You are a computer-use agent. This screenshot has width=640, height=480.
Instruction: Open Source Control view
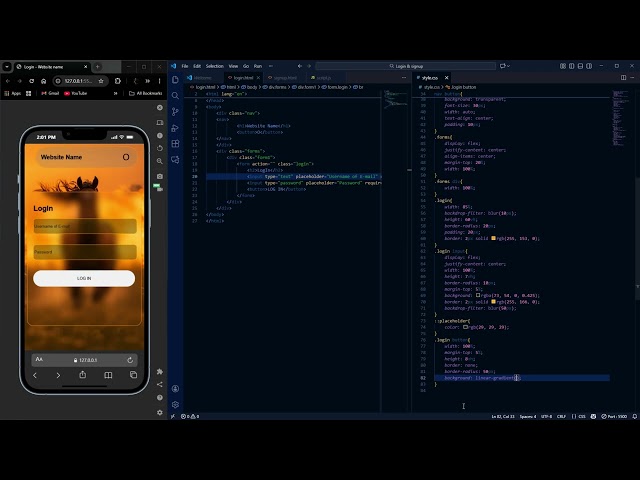175,112
